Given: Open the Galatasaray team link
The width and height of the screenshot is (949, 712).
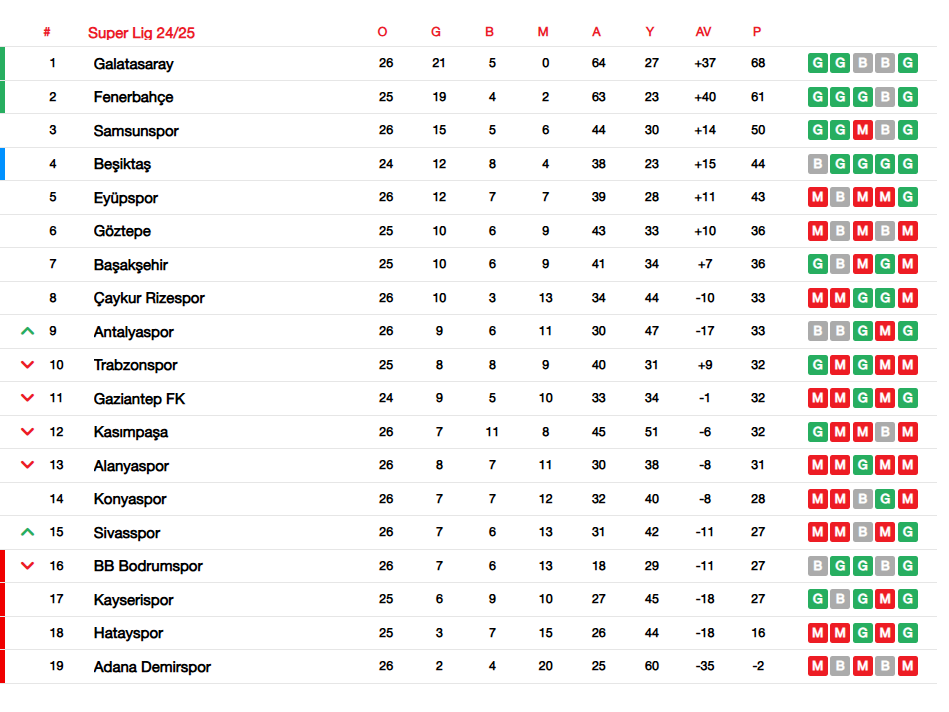Looking at the screenshot, I should [133, 64].
